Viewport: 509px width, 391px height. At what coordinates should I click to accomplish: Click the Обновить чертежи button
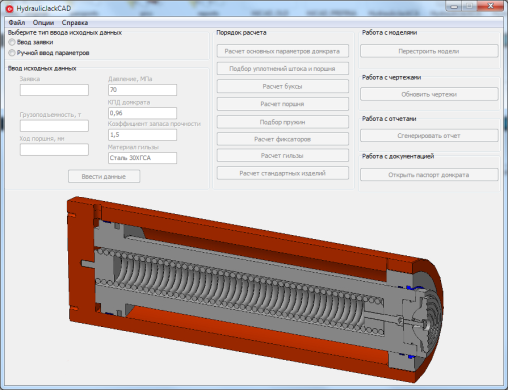click(x=429, y=94)
